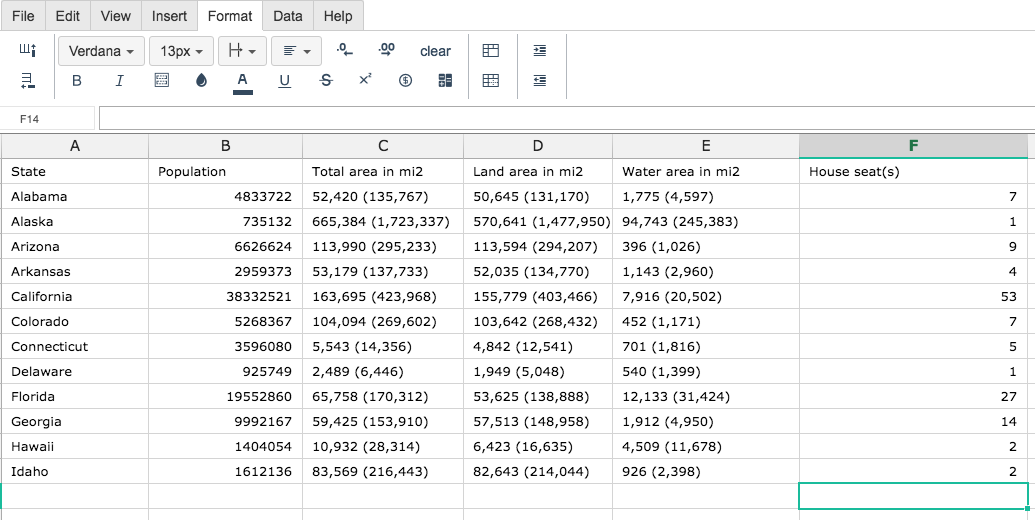Click the superscript icon

pyautogui.click(x=365, y=79)
